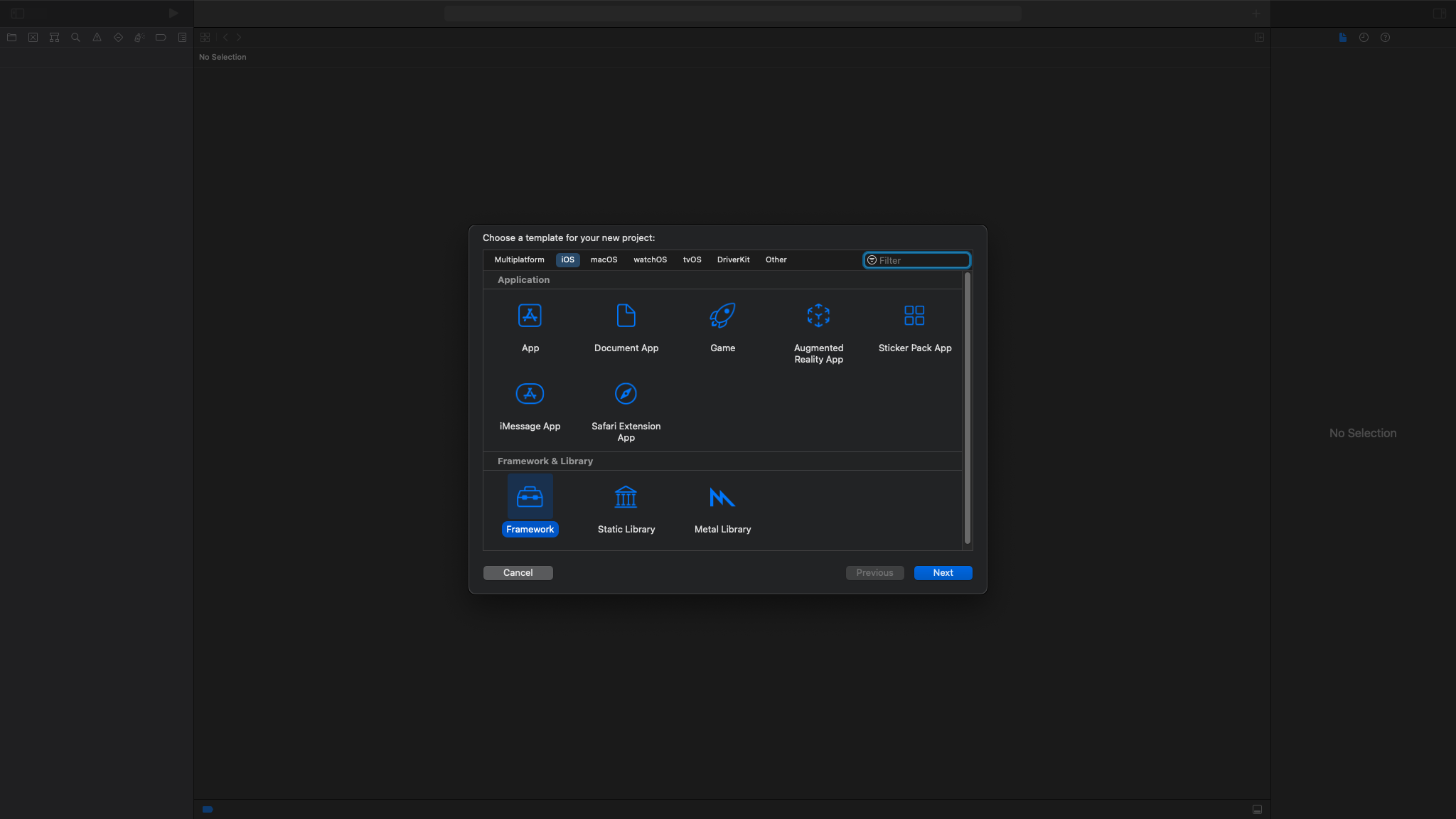The height and width of the screenshot is (819, 1456).
Task: Select the App template icon
Action: [x=530, y=316]
